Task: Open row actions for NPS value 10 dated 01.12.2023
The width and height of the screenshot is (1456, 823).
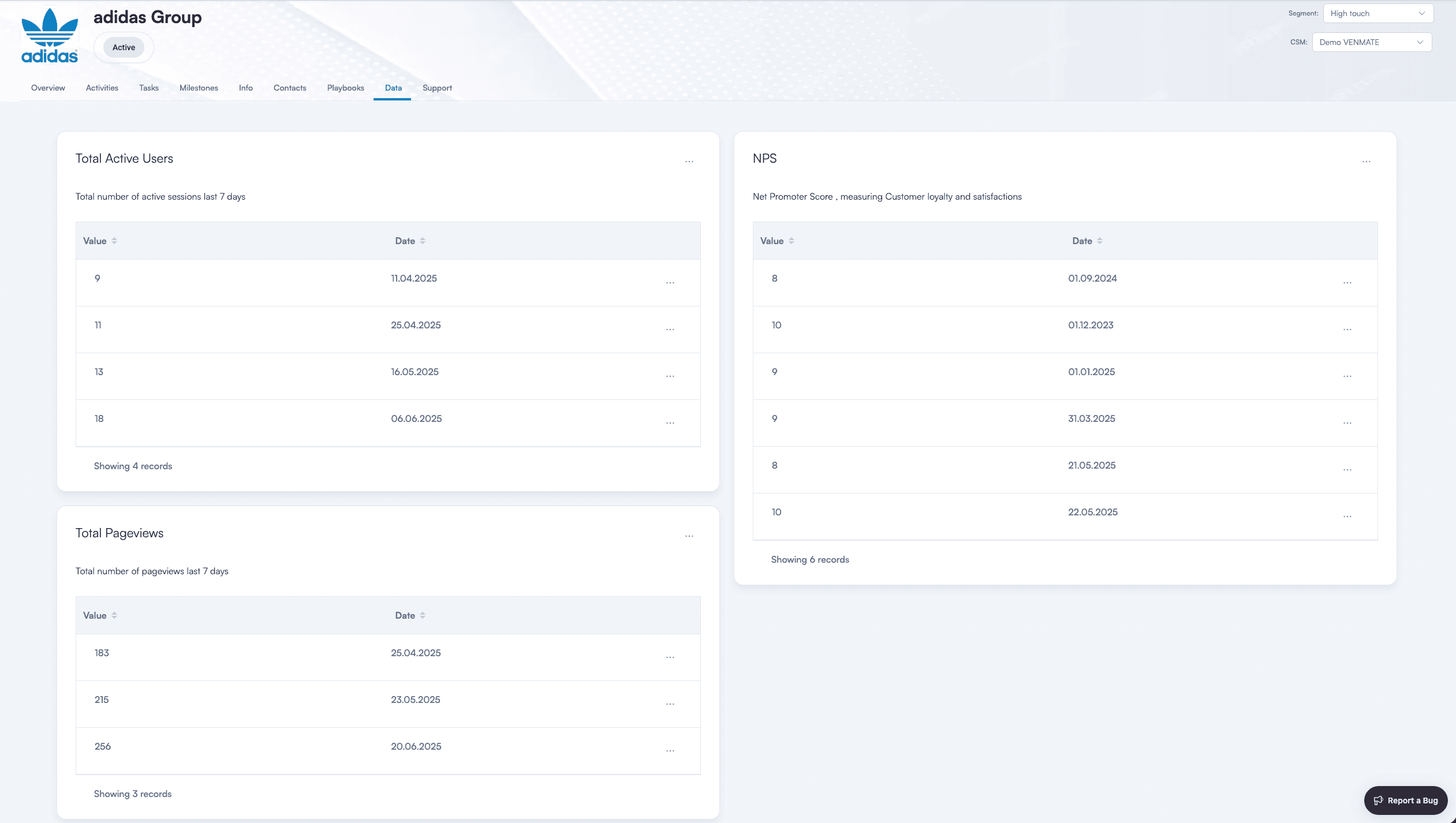Action: pos(1347,330)
